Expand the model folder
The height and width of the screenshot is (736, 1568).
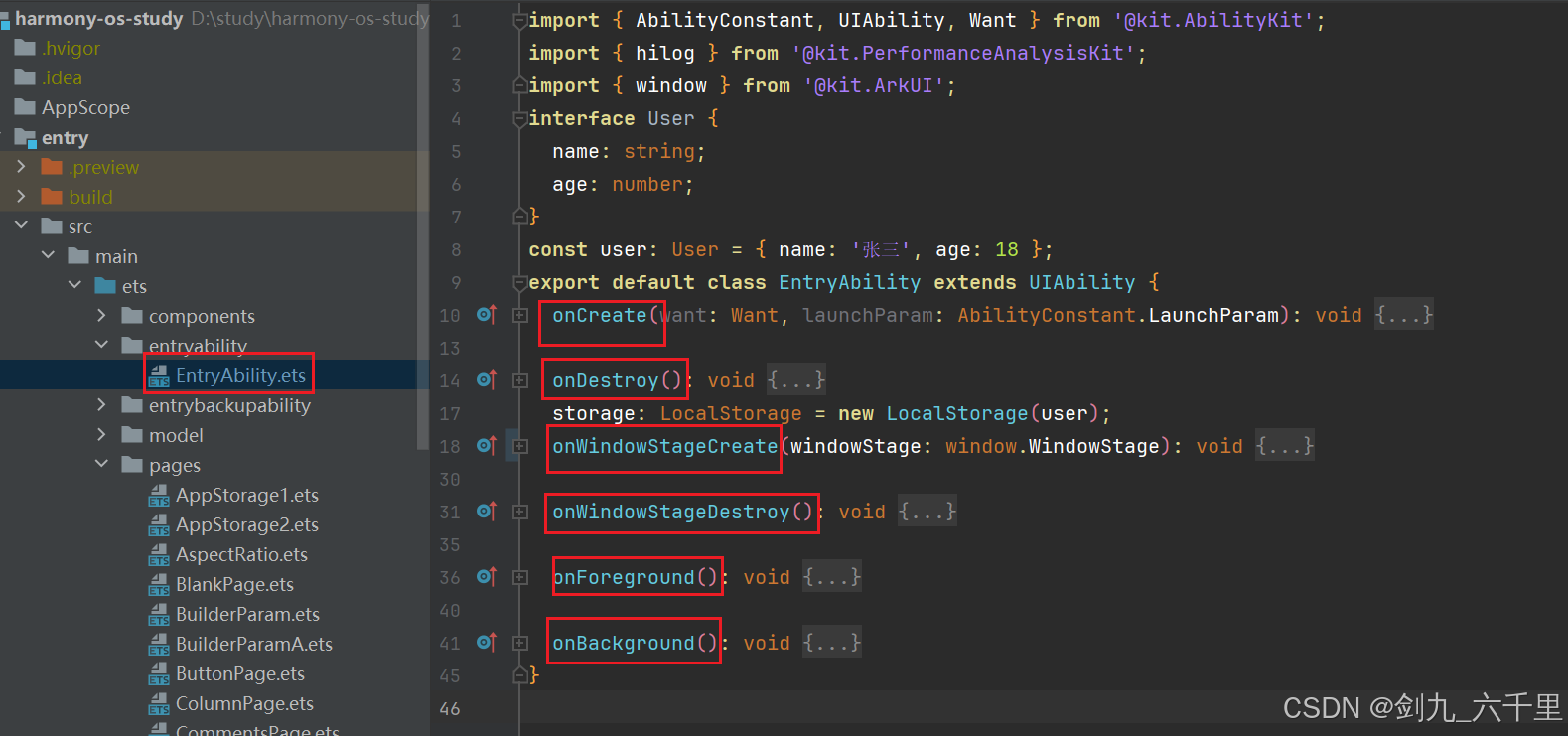(x=101, y=435)
